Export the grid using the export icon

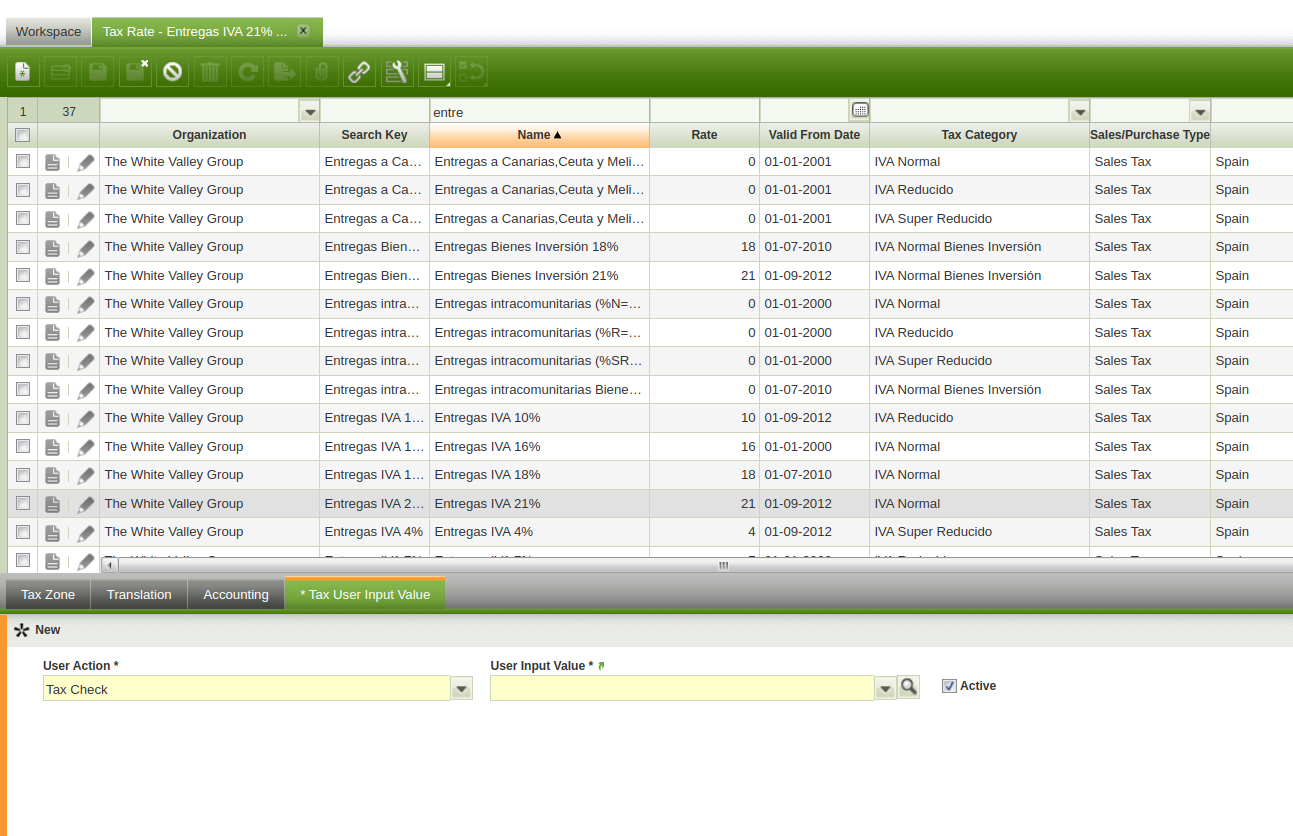pyautogui.click(x=285, y=71)
